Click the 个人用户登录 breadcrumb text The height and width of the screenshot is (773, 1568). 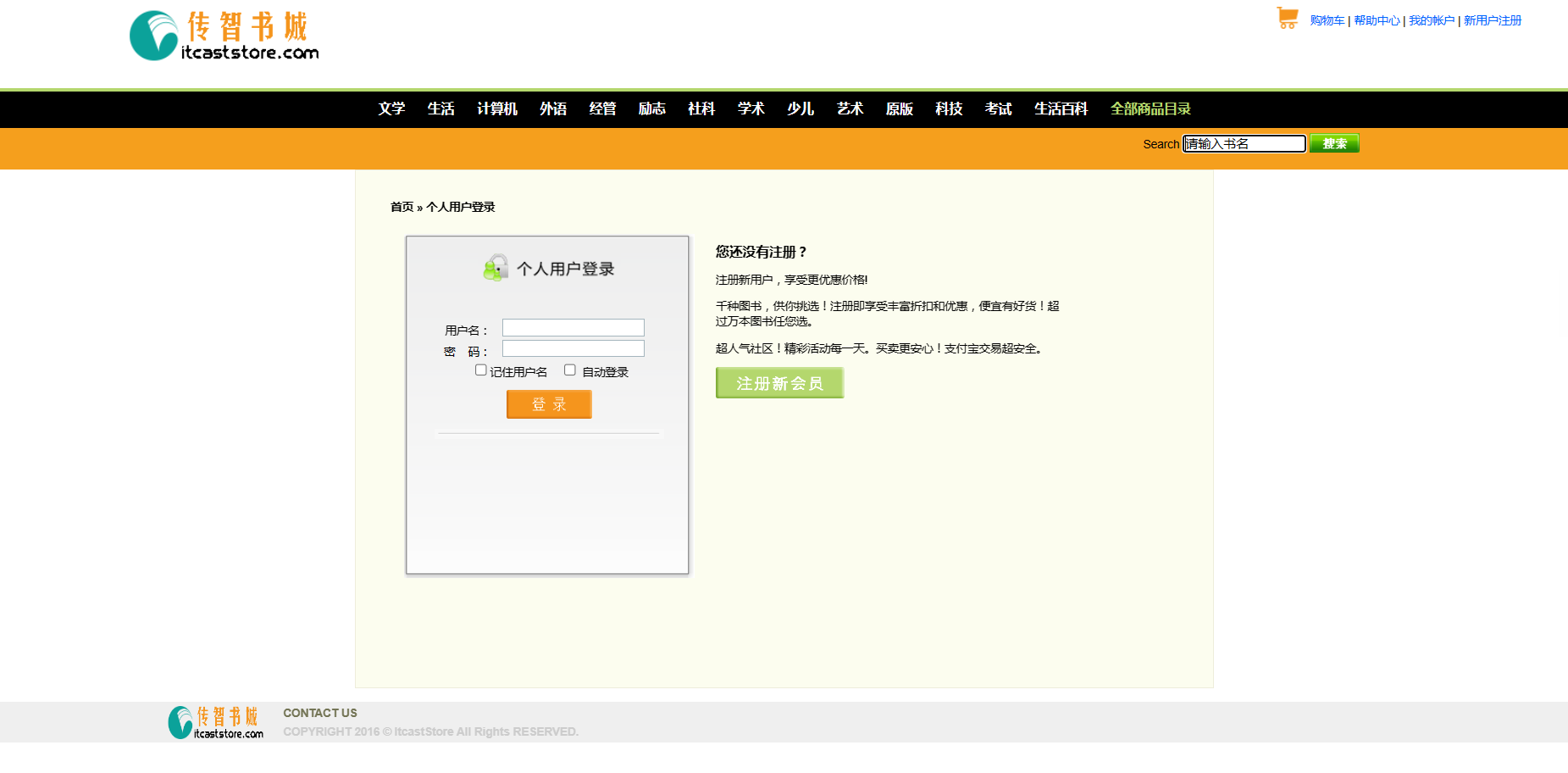coord(460,207)
